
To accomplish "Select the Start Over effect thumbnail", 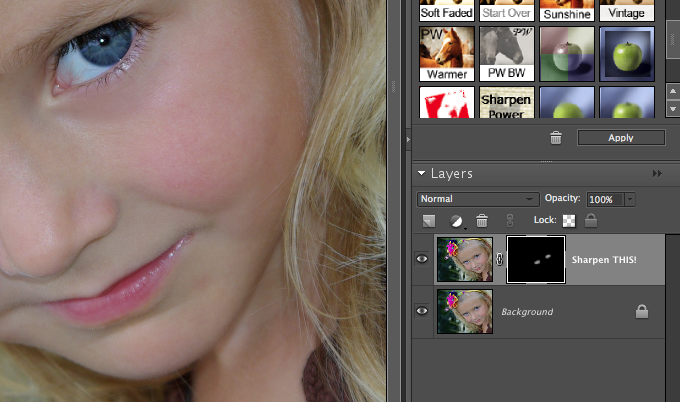I will (507, 10).
